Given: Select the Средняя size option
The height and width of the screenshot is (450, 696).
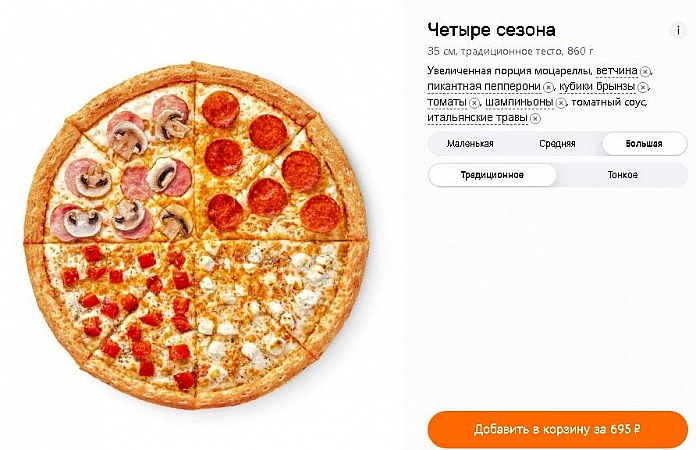Looking at the screenshot, I should click(557, 144).
